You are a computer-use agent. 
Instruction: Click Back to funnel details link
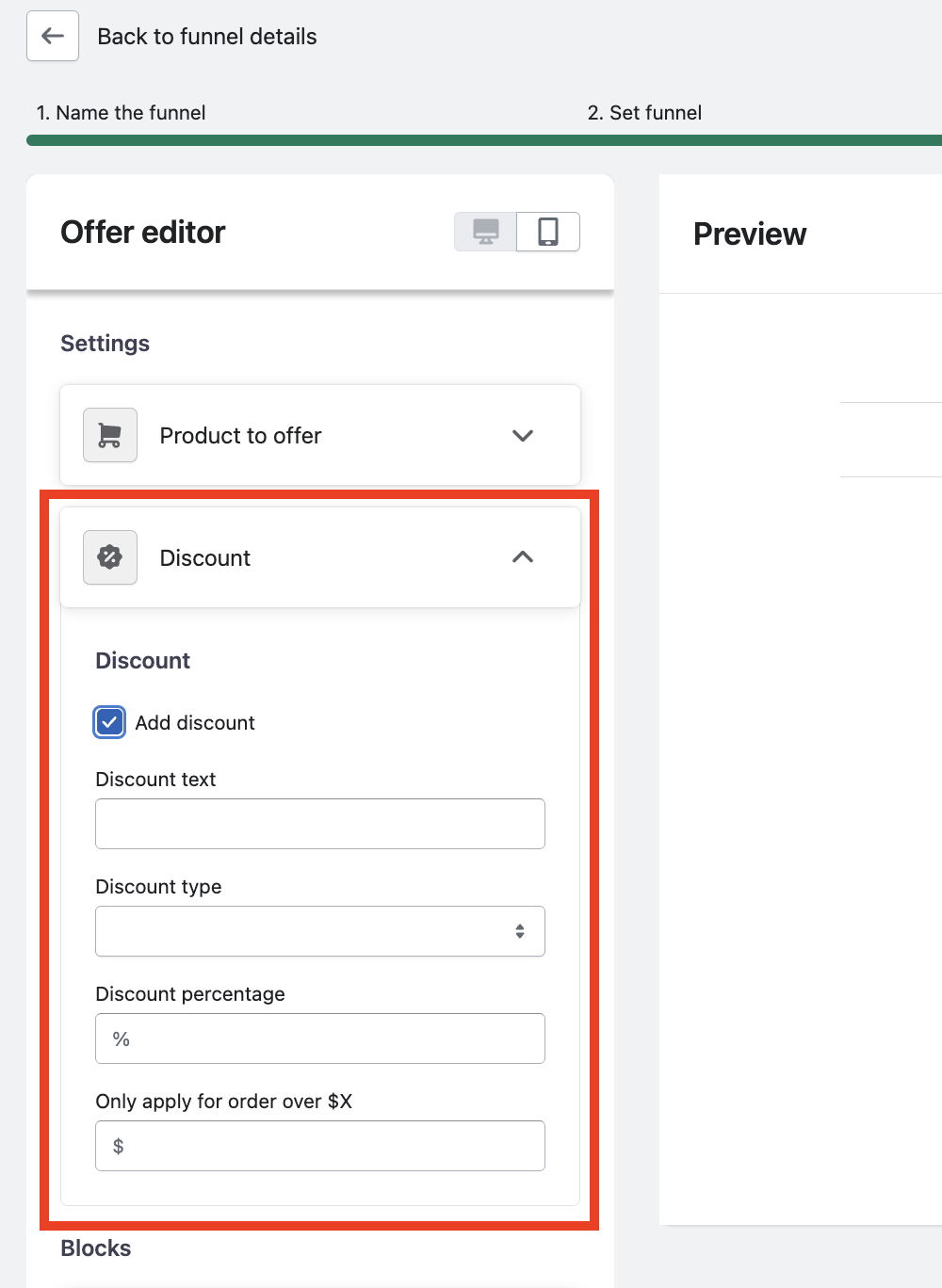(x=207, y=37)
